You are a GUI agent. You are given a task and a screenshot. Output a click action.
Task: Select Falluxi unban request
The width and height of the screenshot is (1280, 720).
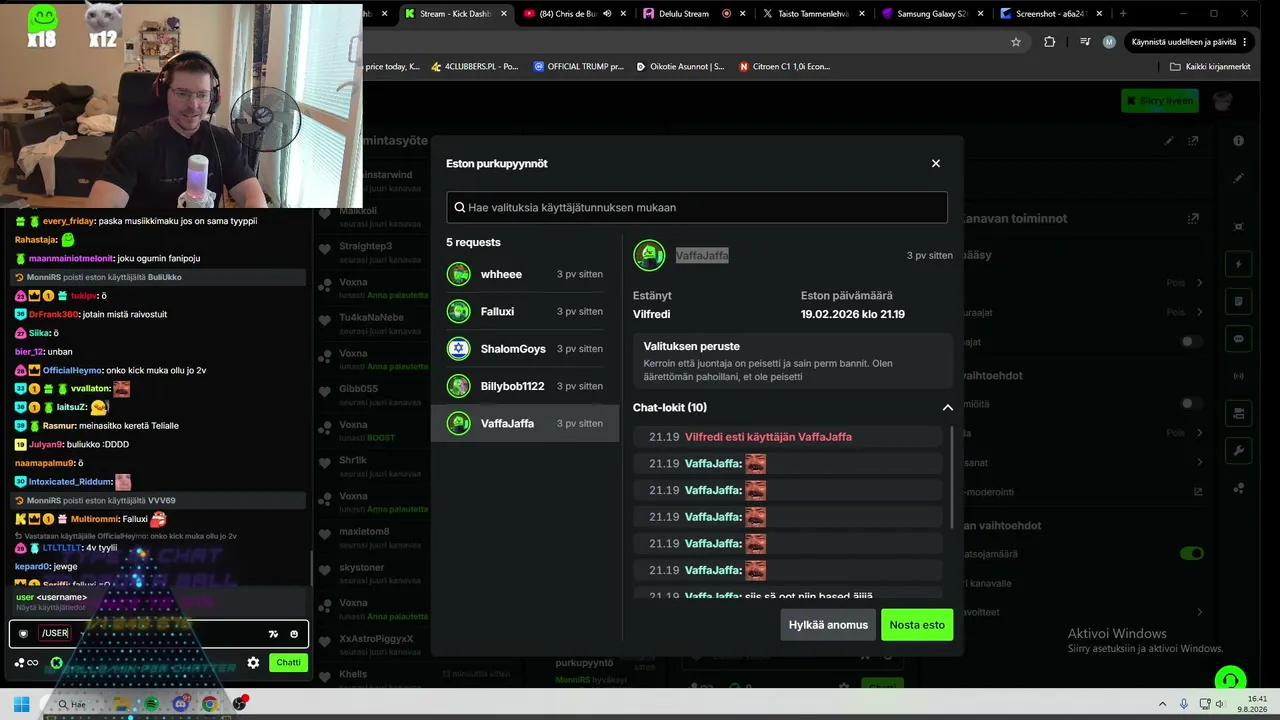(x=525, y=311)
